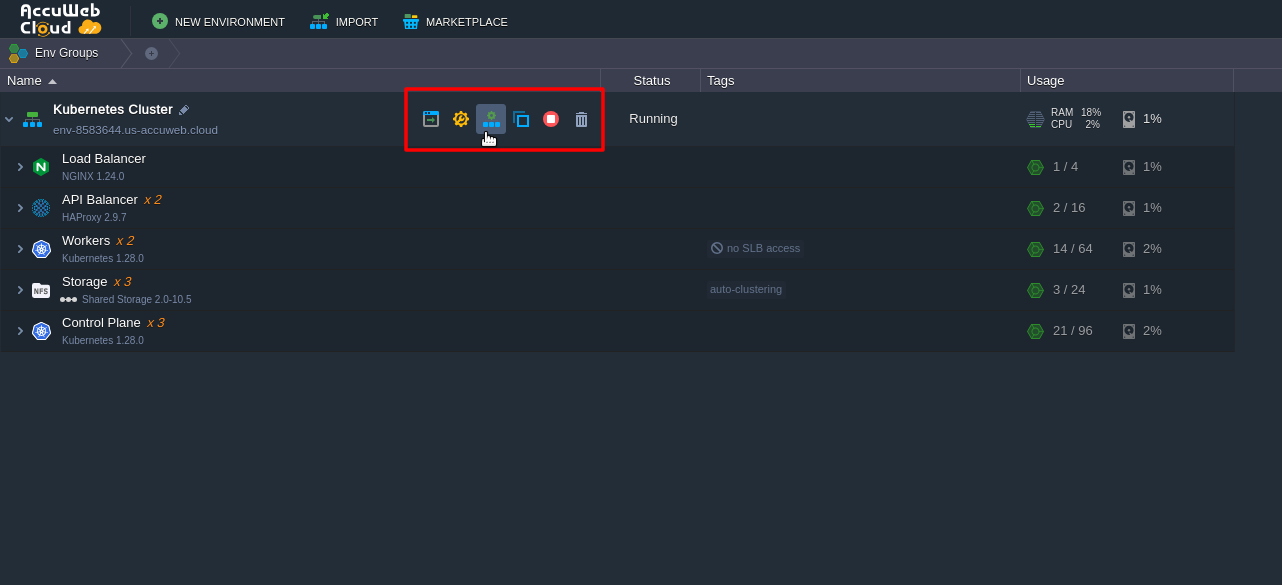The height and width of the screenshot is (585, 1282).
Task: Click the NGINX 1.24.0 version text
Action: point(93,176)
